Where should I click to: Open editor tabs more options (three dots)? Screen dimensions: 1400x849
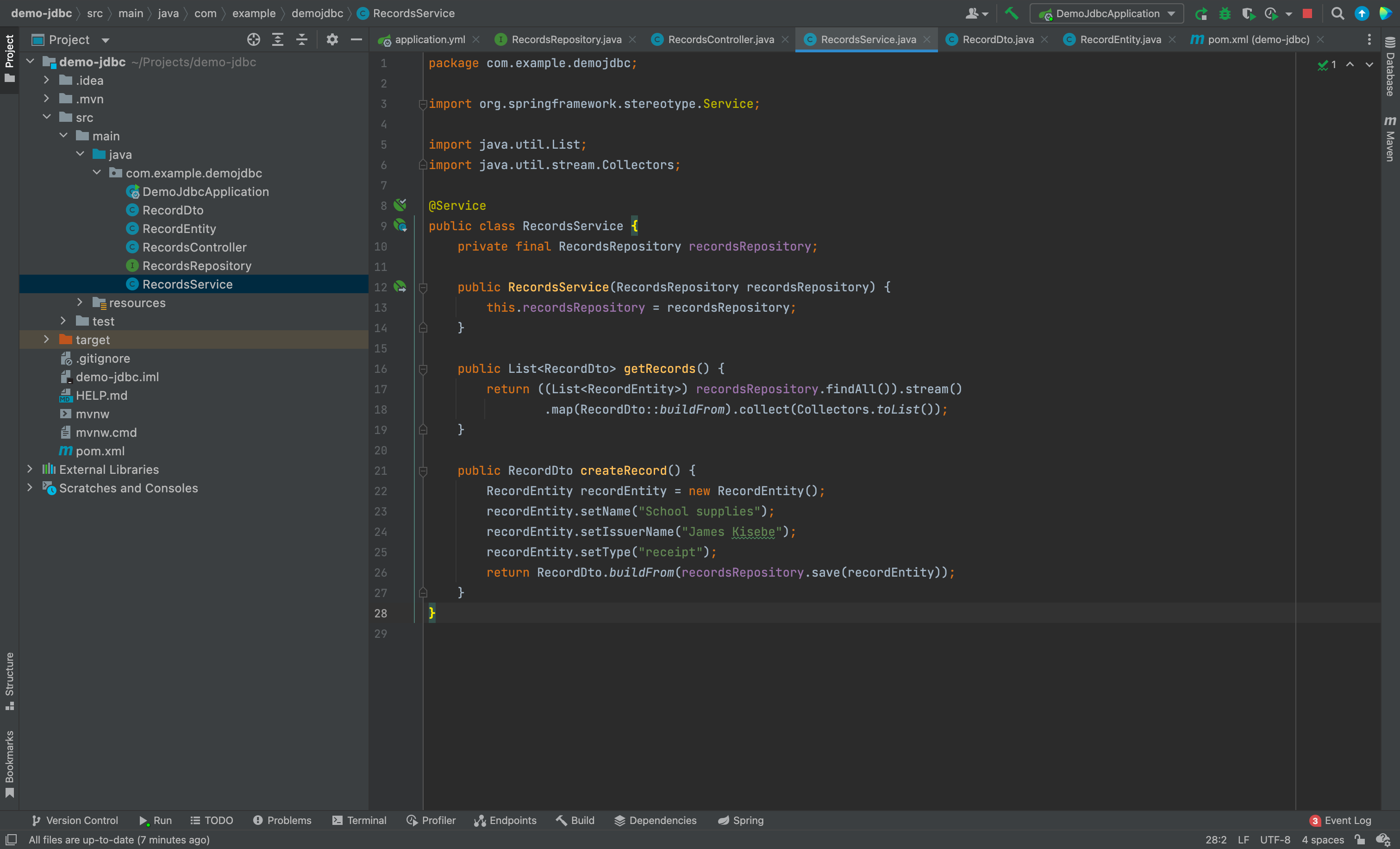pos(1369,39)
